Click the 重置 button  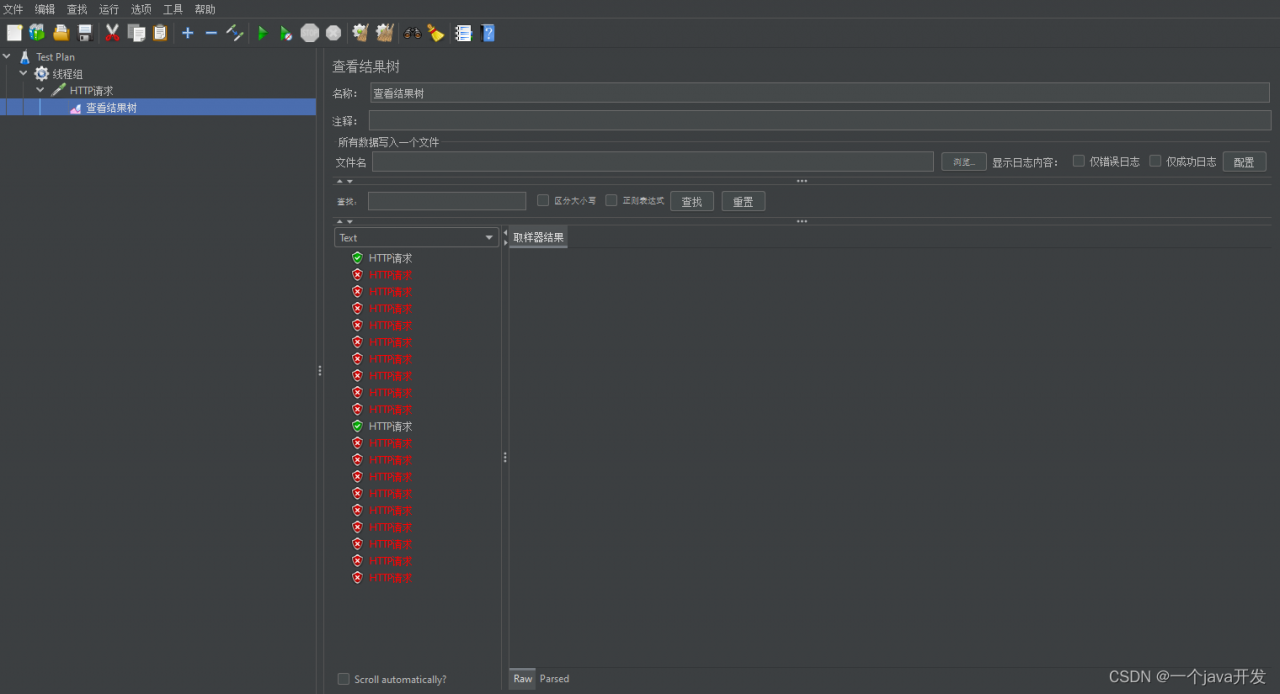point(743,201)
